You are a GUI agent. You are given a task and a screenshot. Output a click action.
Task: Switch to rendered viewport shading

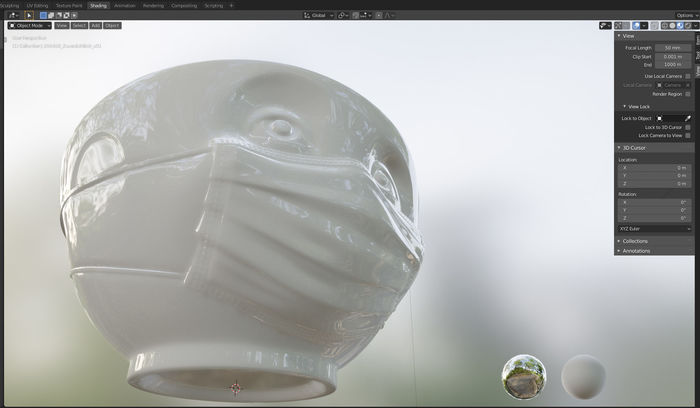[x=688, y=25]
